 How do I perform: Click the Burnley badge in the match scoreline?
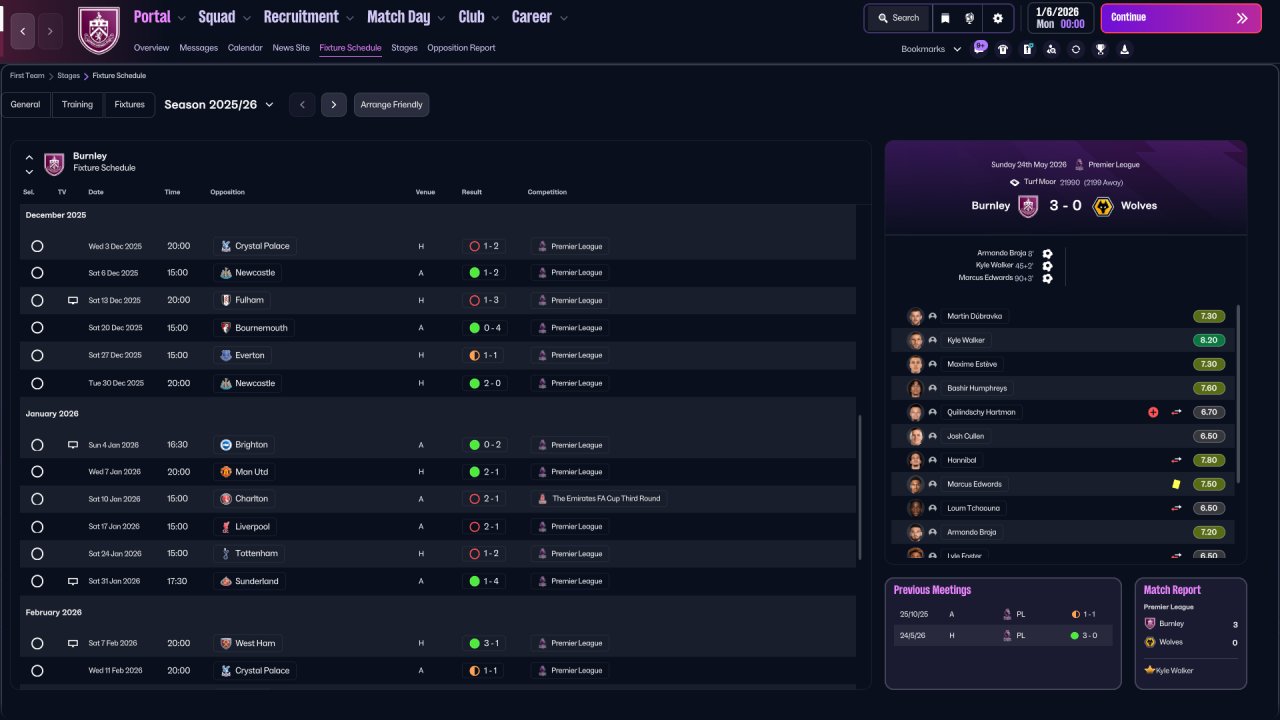(x=1028, y=206)
